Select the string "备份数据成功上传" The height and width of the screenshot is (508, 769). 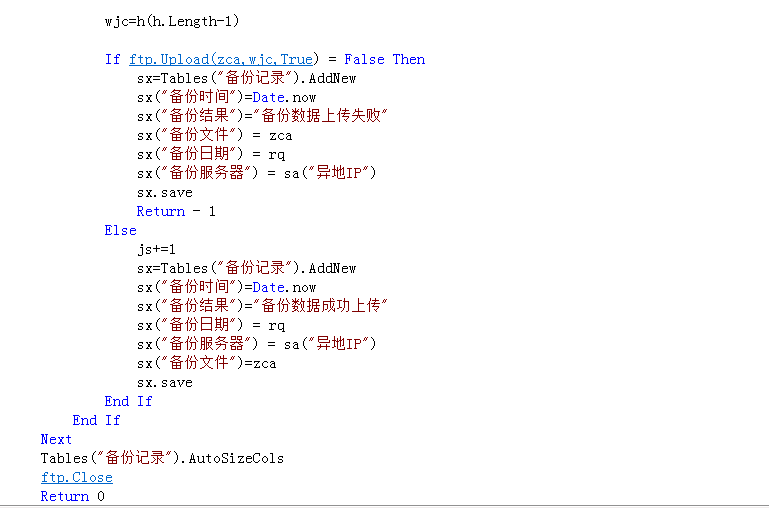(x=320, y=306)
